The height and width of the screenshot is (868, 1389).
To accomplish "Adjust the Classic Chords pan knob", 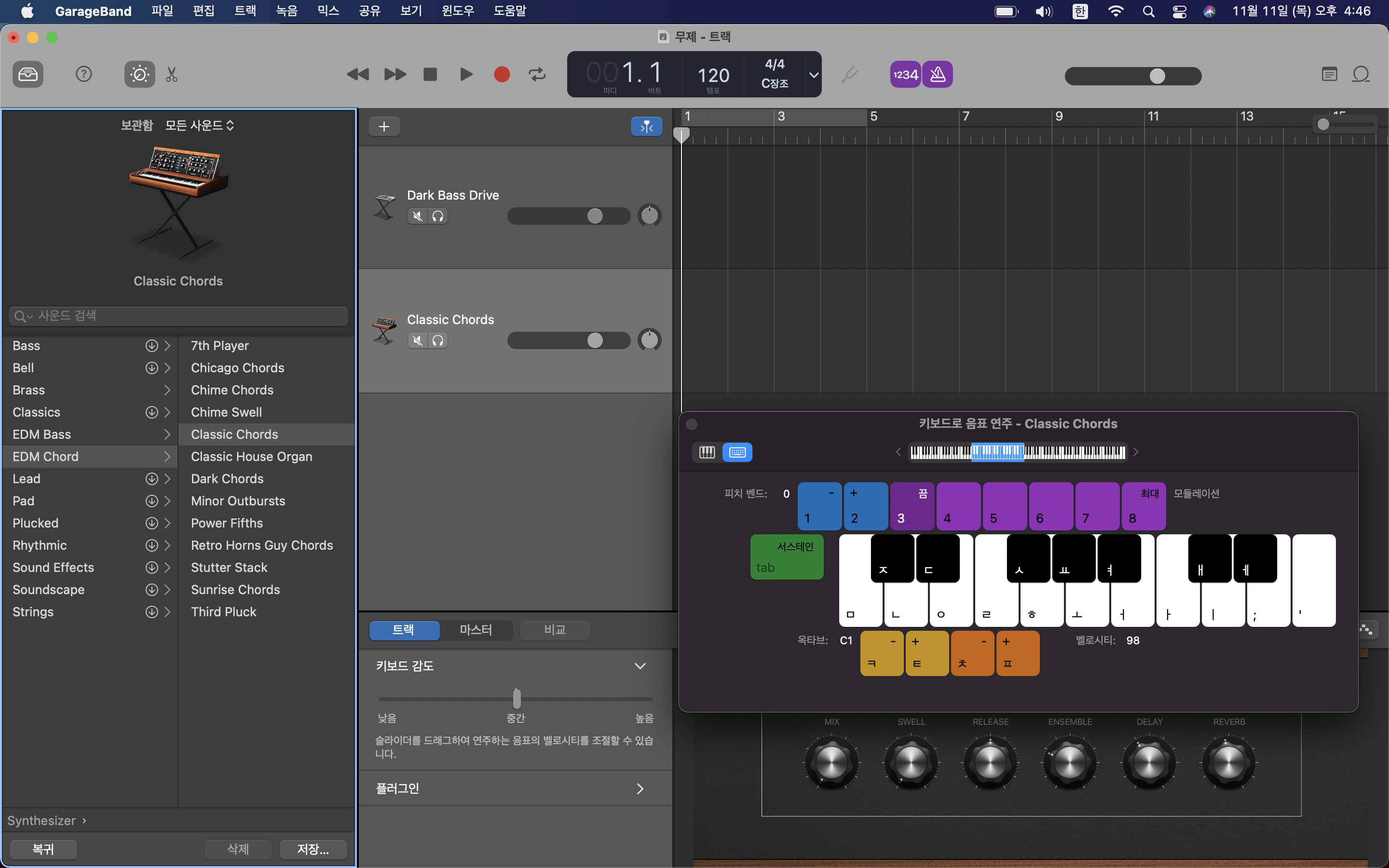I will pyautogui.click(x=649, y=340).
